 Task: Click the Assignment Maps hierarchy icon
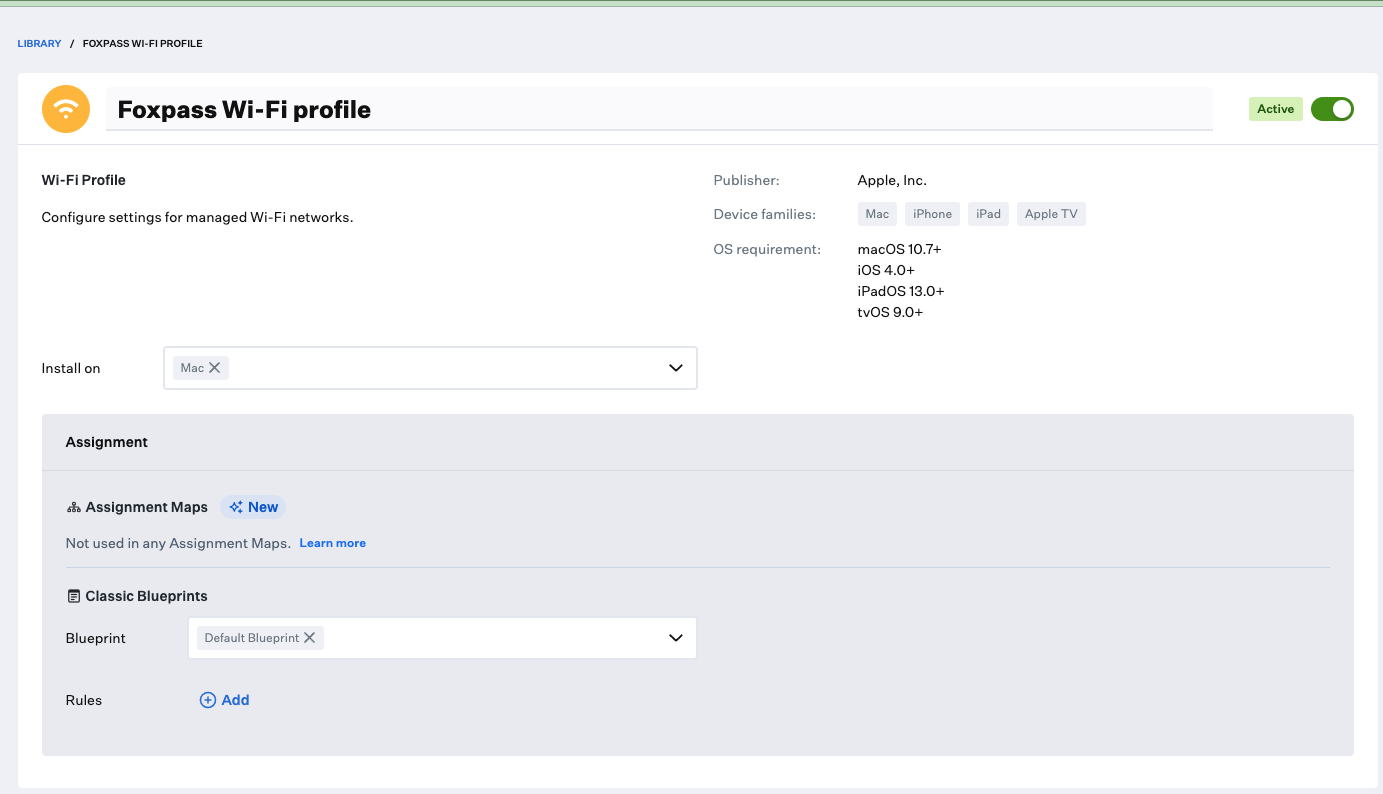tap(73, 507)
